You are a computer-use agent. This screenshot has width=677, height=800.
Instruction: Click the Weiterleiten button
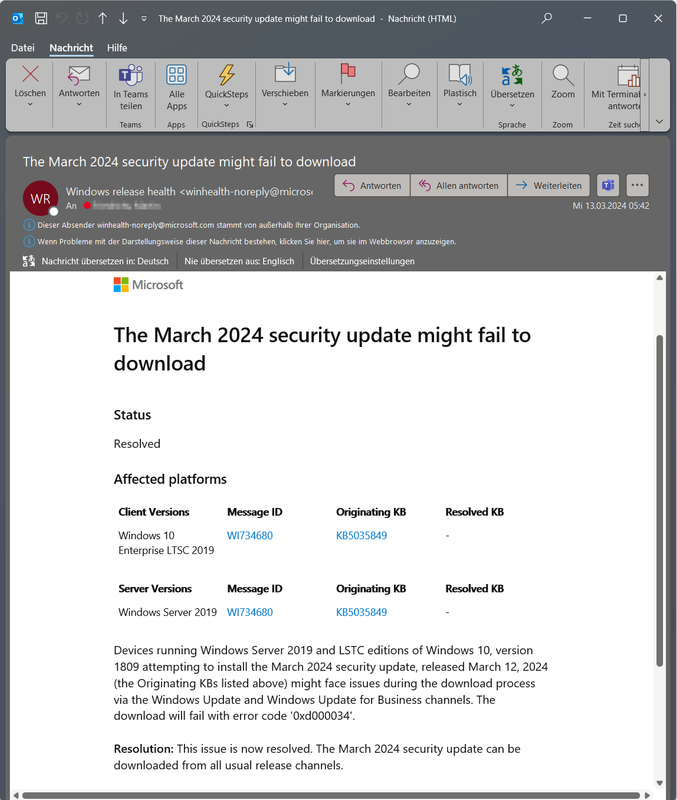(x=548, y=185)
